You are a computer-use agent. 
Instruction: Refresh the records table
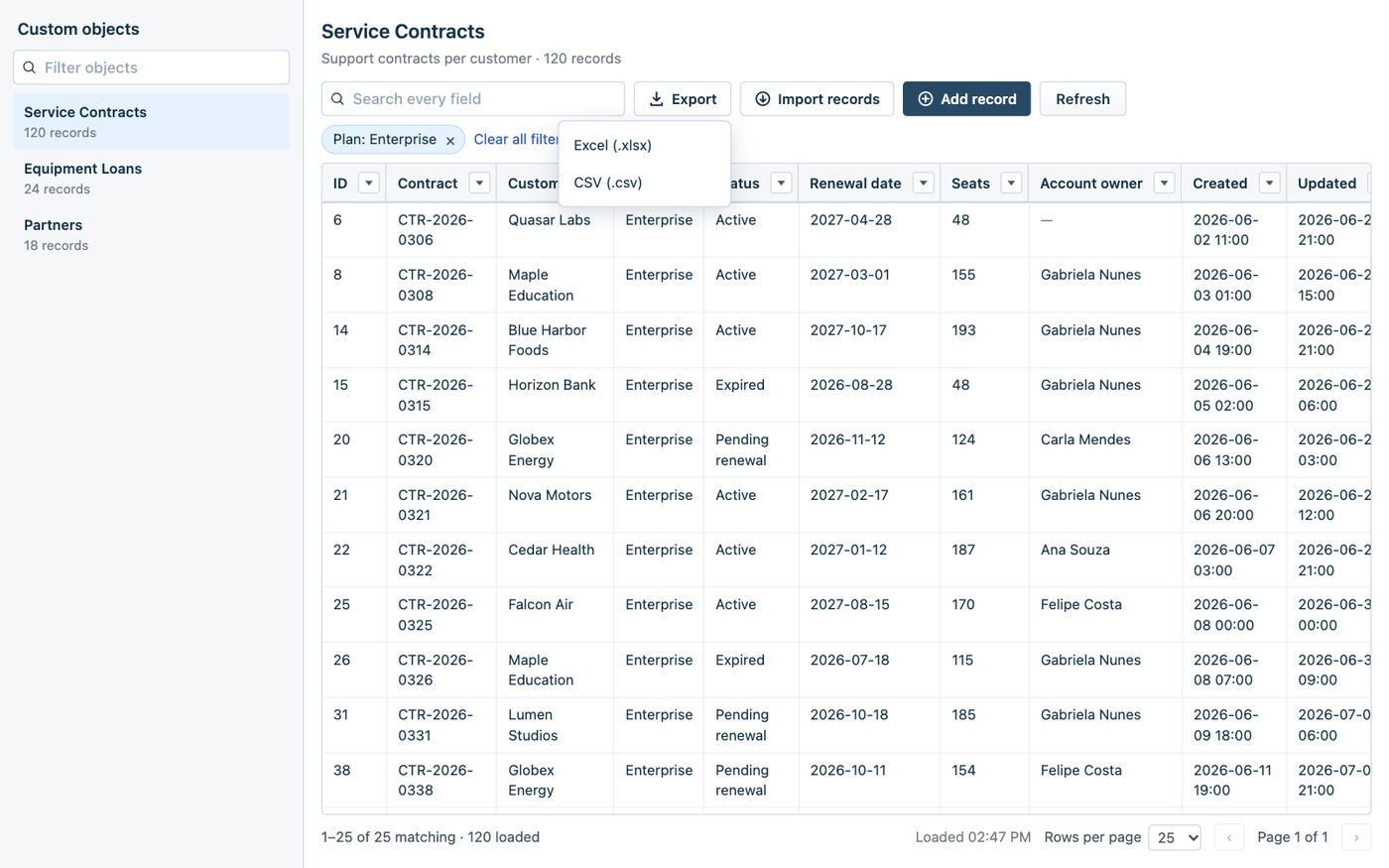click(1082, 99)
